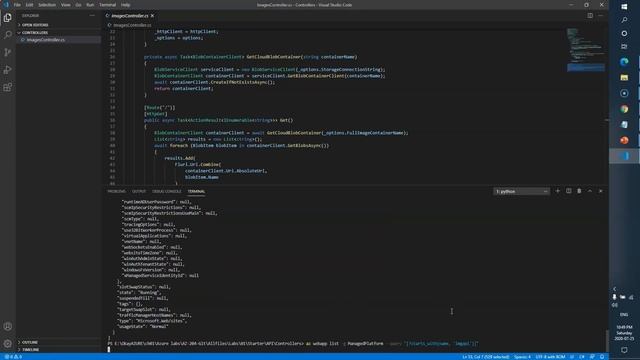
Task: Open the Help menu
Action: coord(125,5)
